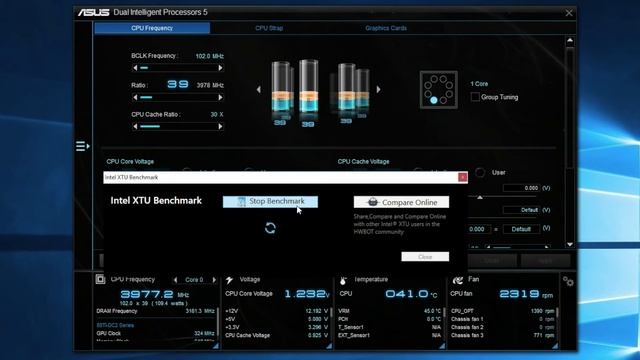This screenshot has height=360, width=640.
Task: Click the 0.000 voltage input field
Action: click(521, 188)
